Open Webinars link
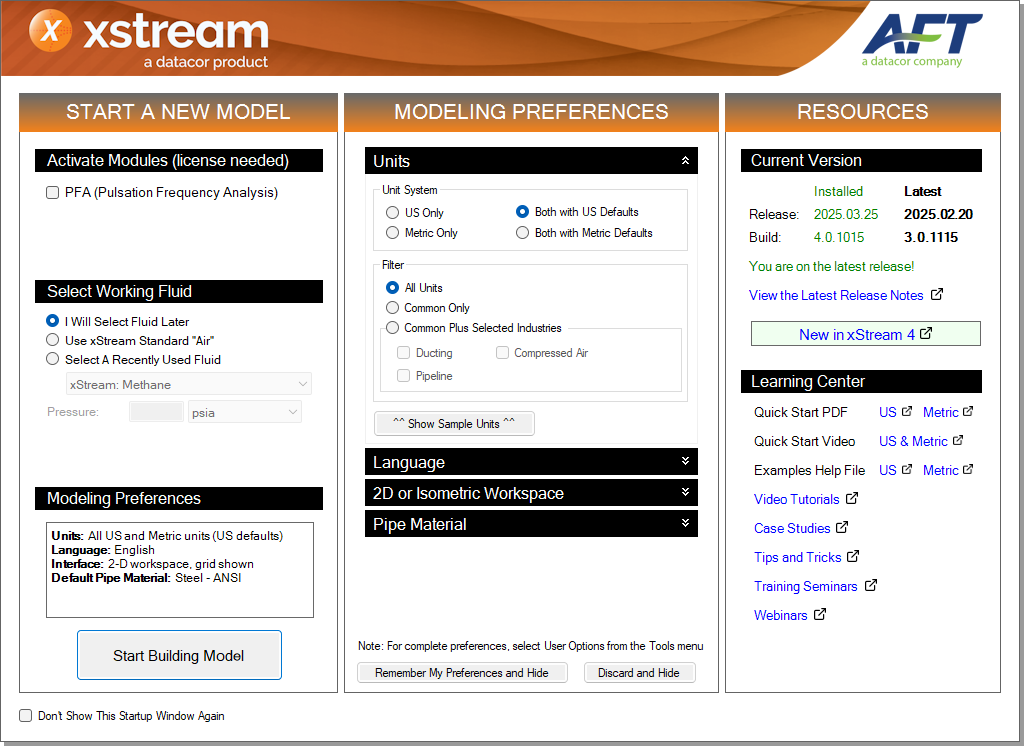This screenshot has width=1024, height=746. pyautogui.click(x=780, y=615)
